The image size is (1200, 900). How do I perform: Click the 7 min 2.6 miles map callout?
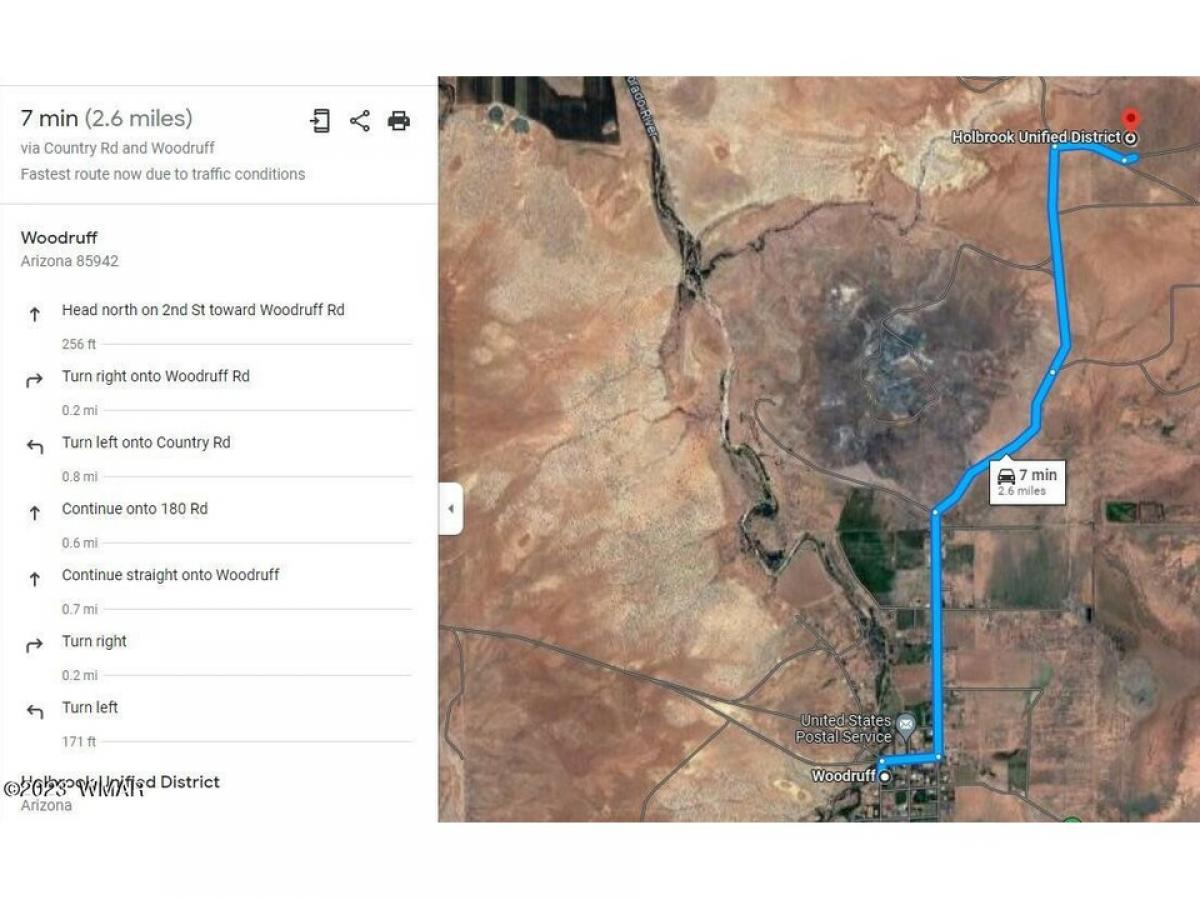(x=1027, y=482)
